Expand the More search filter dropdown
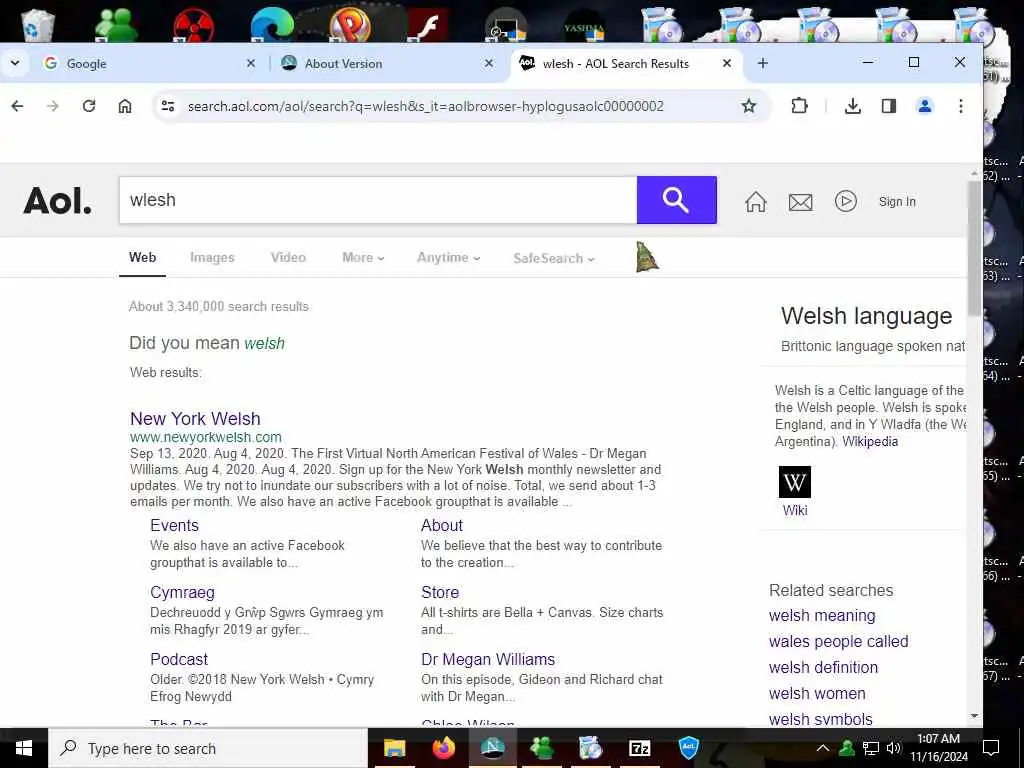 tap(363, 257)
